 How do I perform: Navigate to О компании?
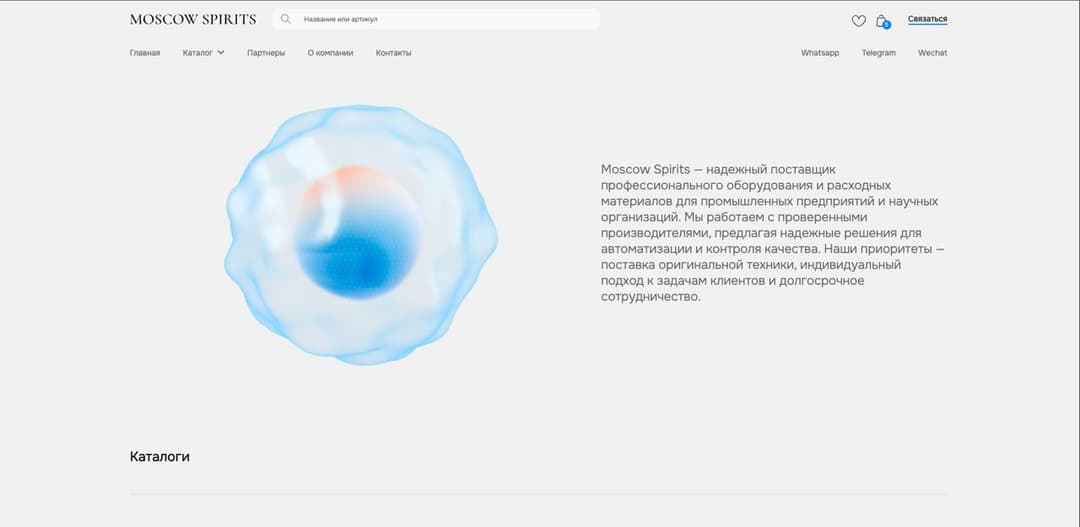[330, 53]
